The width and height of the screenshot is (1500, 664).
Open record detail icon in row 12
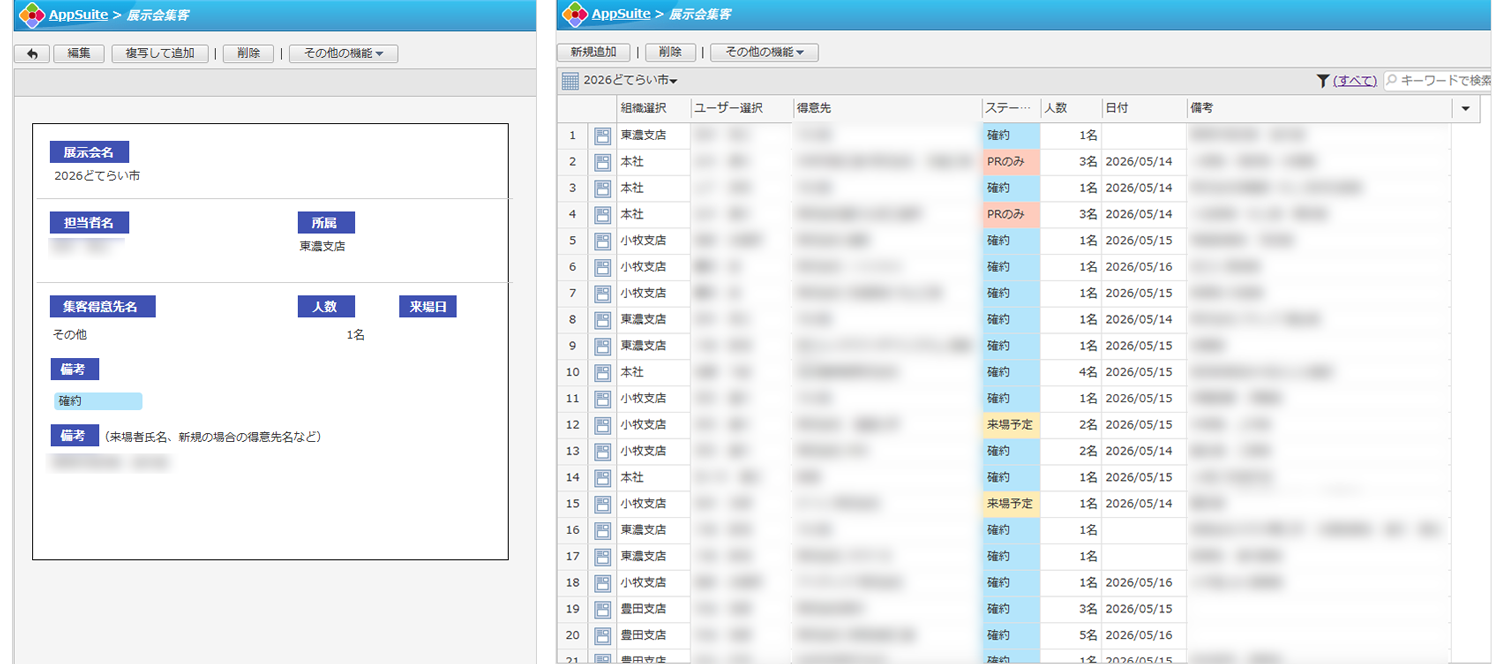[602, 425]
